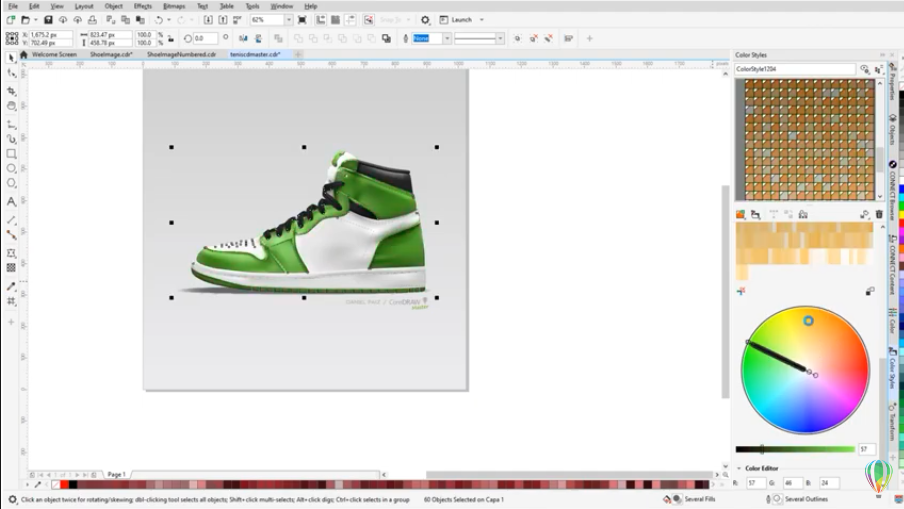Select the Pick tool
The image size is (904, 509).
11,58
